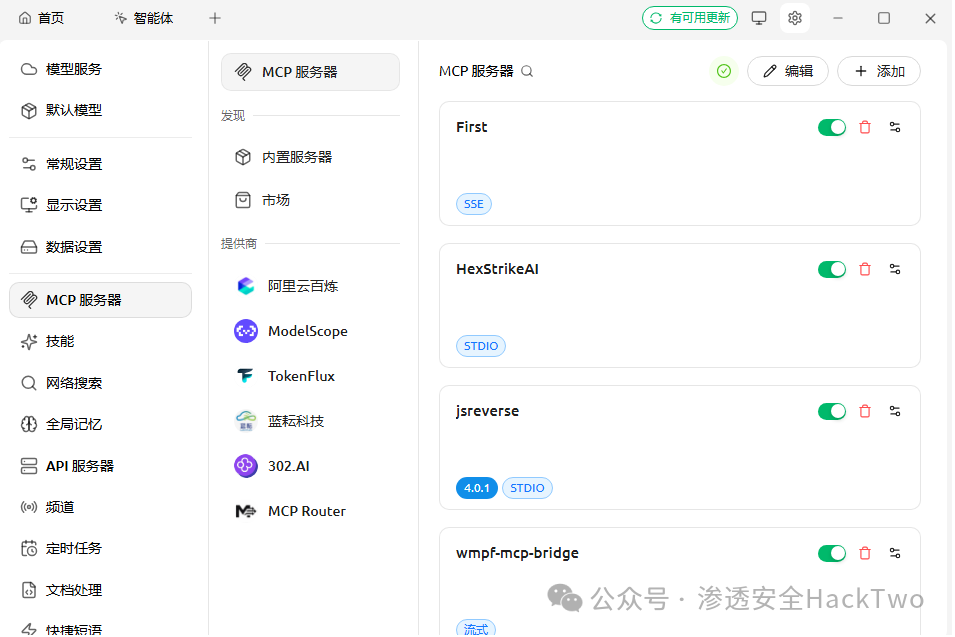Select MCP Router provider
The image size is (955, 637).
click(311, 512)
